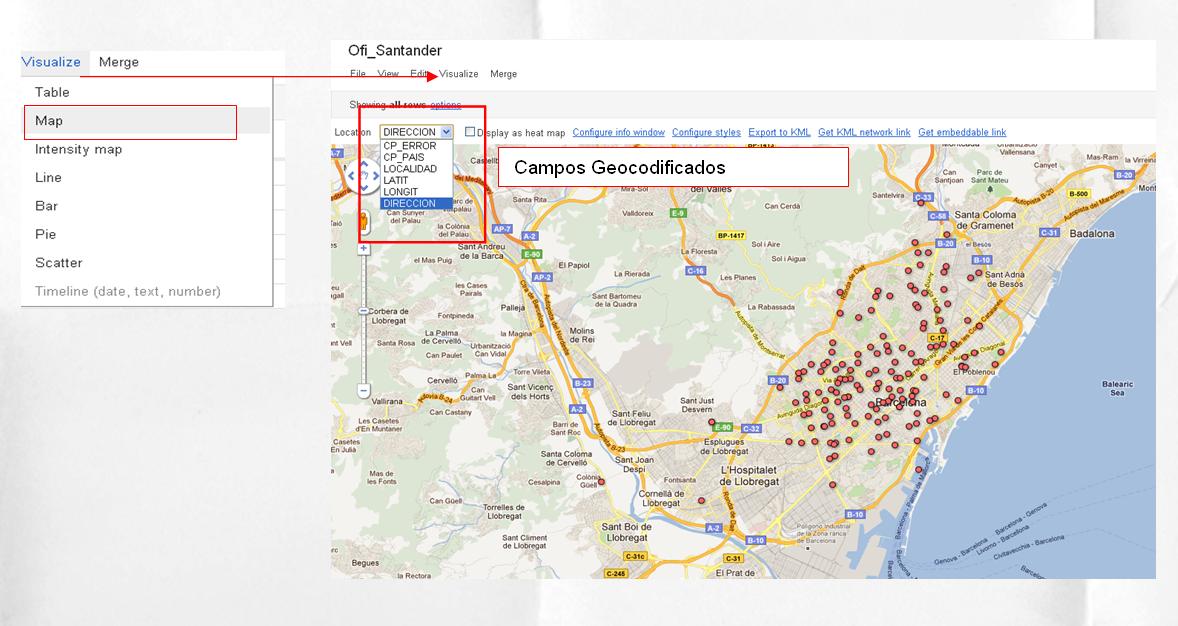Viewport: 1178px width, 626px height.
Task: Choose Intensity map from Visualize menu
Action: click(x=78, y=148)
